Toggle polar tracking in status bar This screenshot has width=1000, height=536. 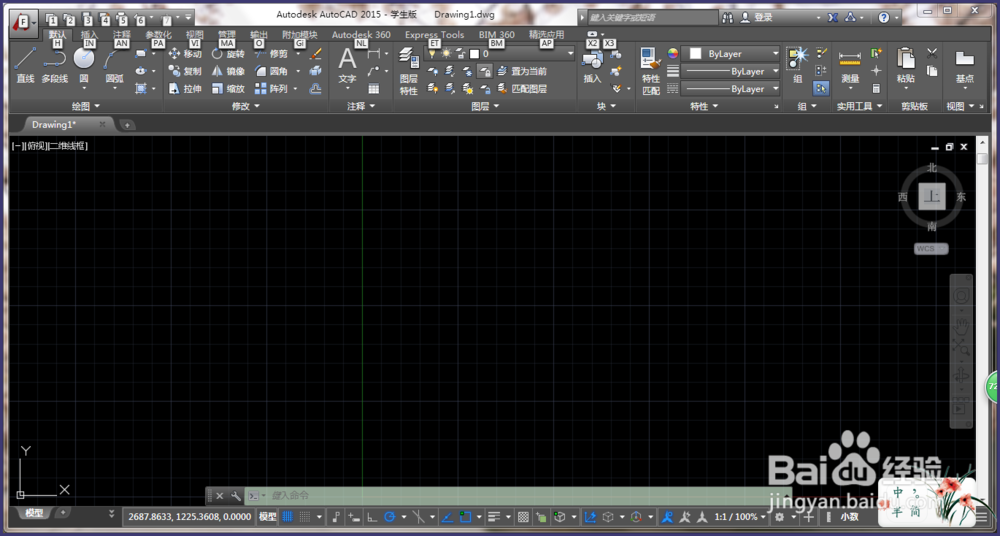[389, 517]
